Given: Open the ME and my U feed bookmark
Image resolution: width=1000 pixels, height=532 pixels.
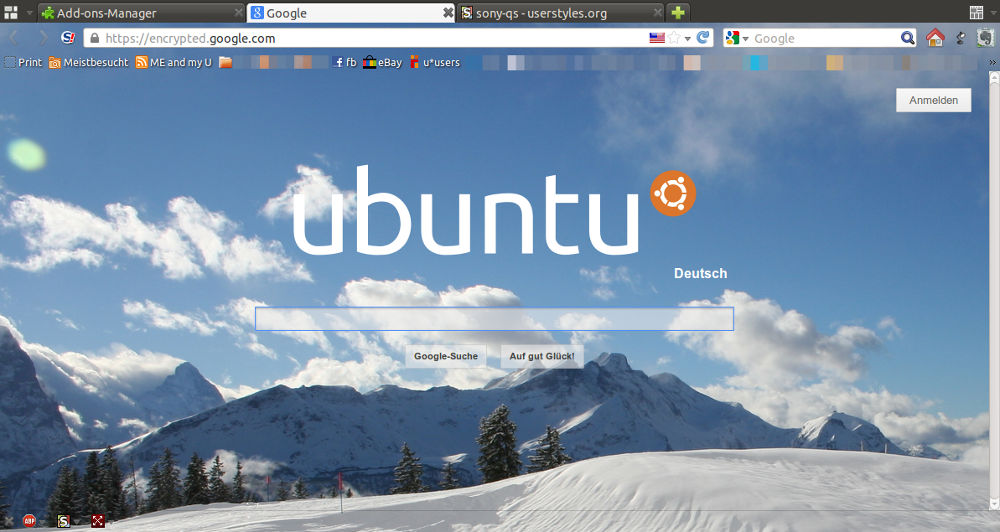Looking at the screenshot, I should click(x=173, y=63).
